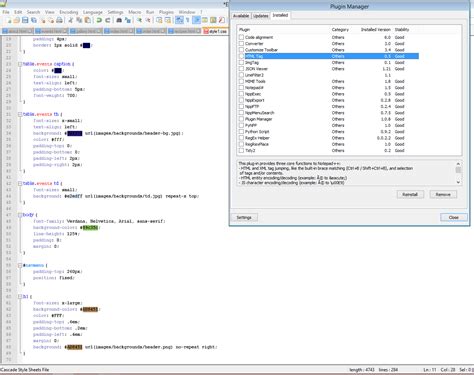Open the Language menu
Viewport: 474px width, 375px height.
93,12
